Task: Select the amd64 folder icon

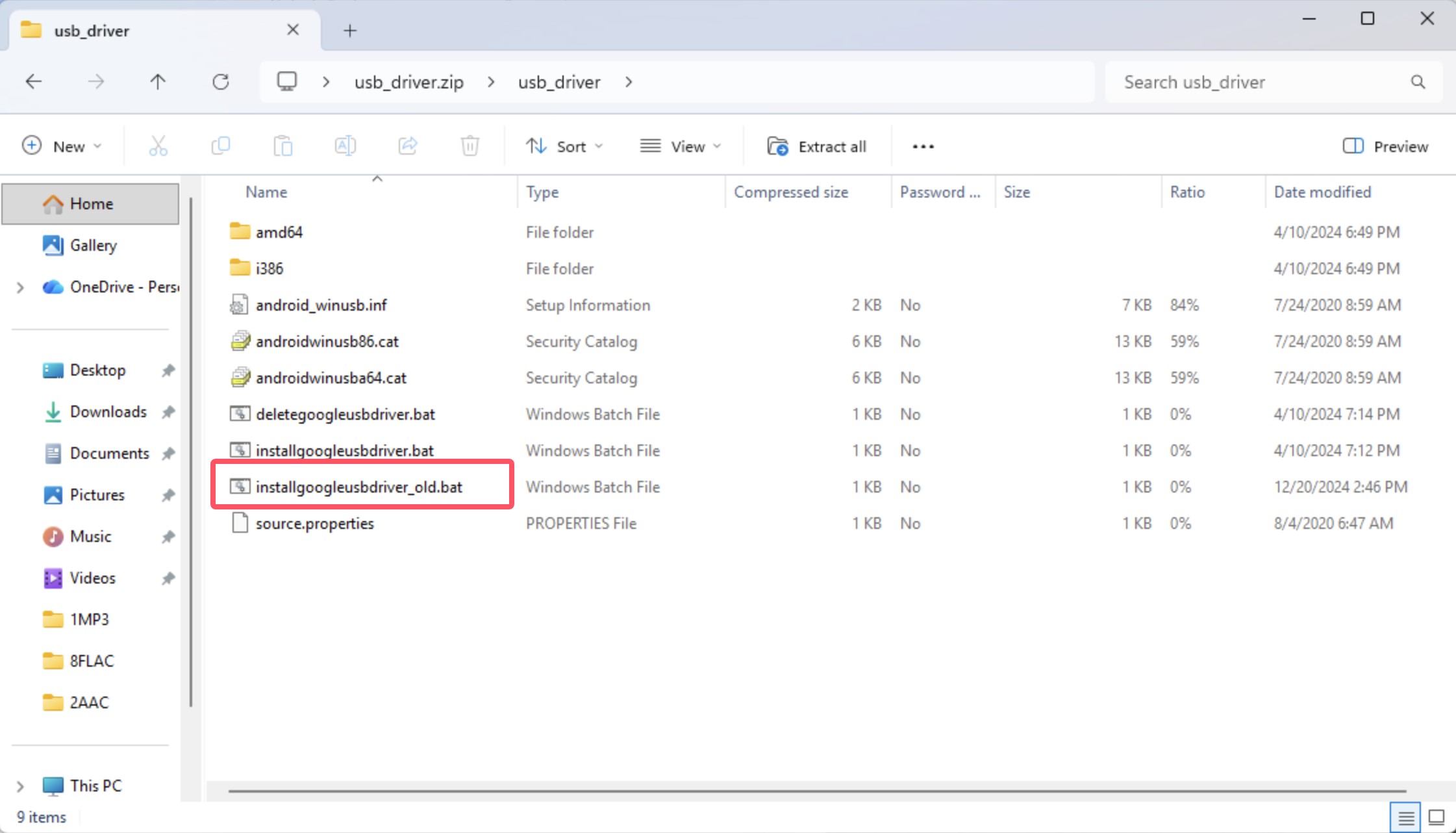Action: coord(240,231)
